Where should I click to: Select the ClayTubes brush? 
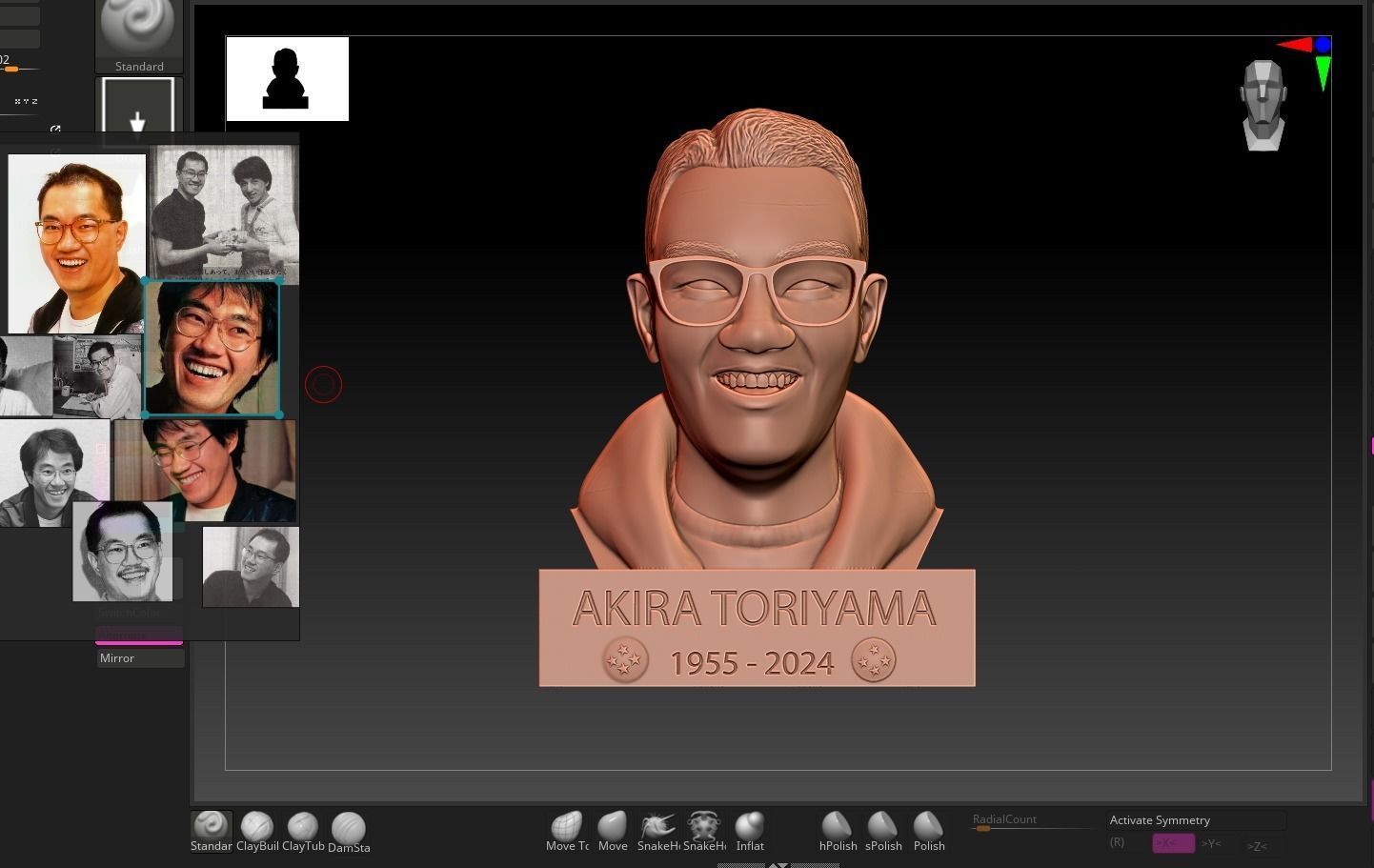pos(303,831)
